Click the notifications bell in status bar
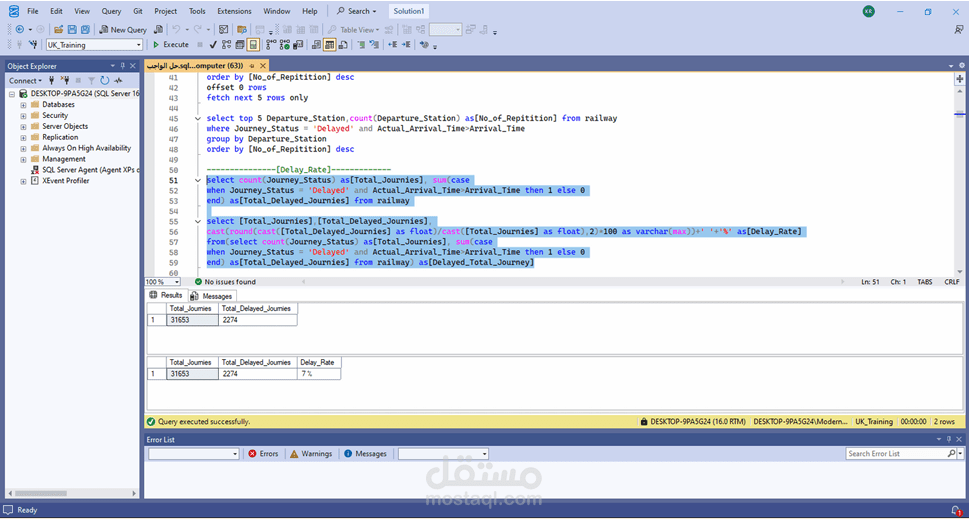 [x=955, y=510]
